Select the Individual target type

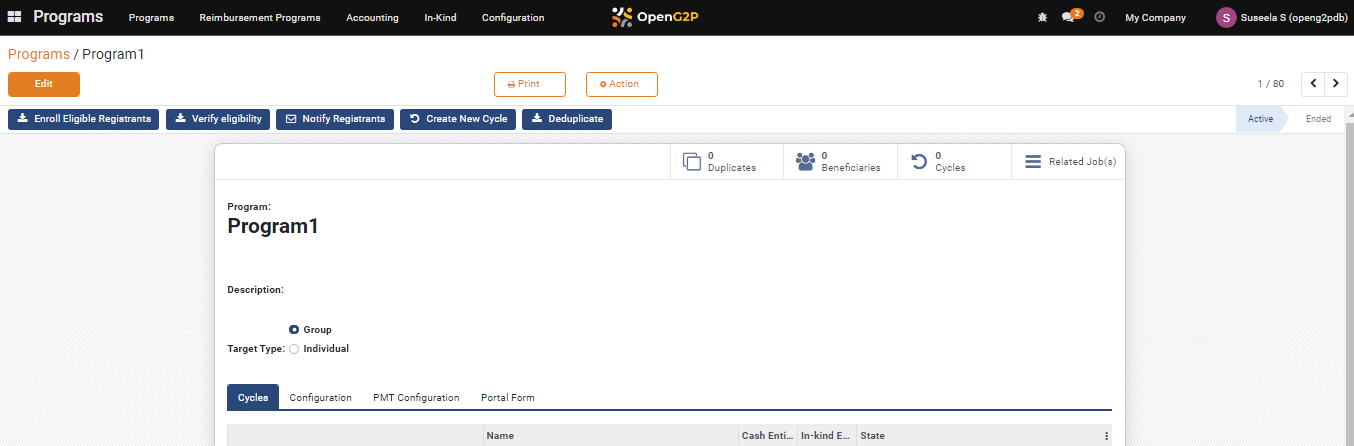click(294, 349)
